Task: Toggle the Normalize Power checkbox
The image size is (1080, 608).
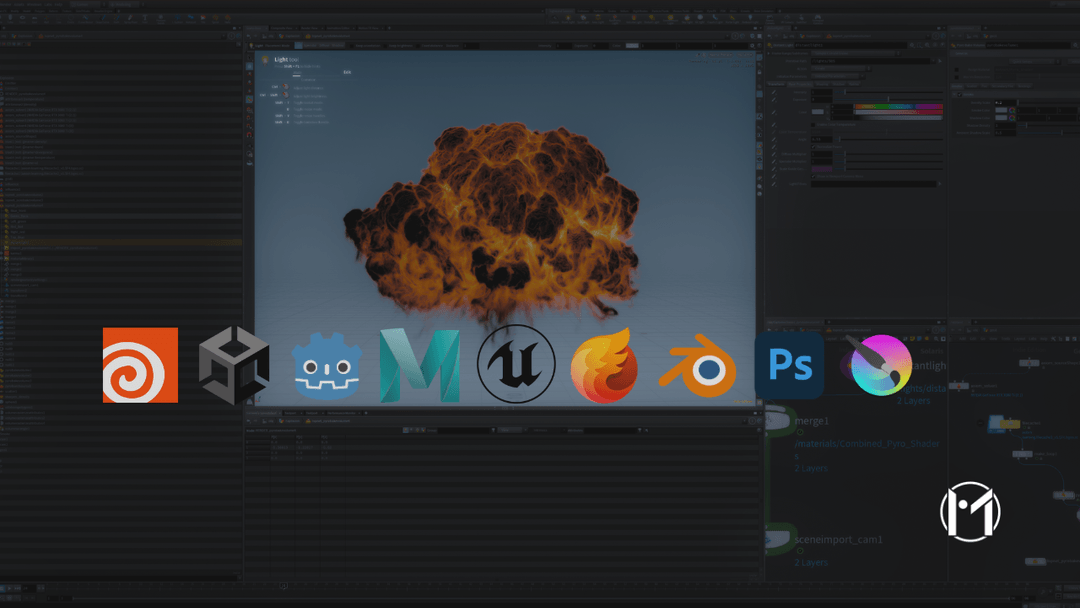Action: (814, 147)
